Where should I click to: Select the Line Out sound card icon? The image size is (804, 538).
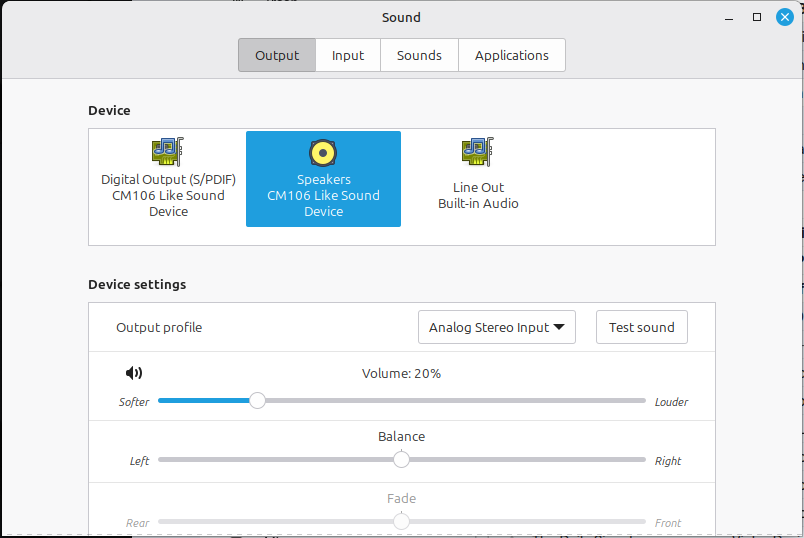[478, 152]
